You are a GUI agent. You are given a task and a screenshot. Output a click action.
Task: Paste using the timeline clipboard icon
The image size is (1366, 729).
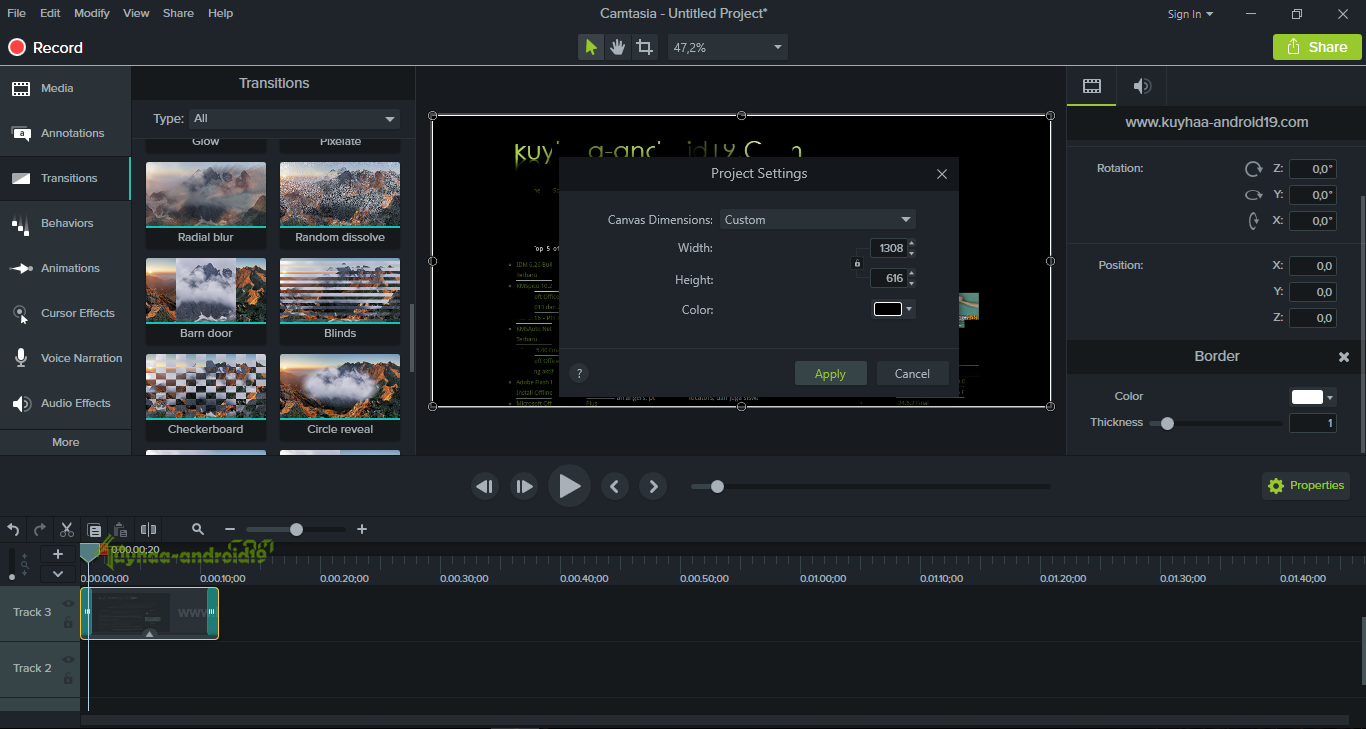tap(120, 530)
